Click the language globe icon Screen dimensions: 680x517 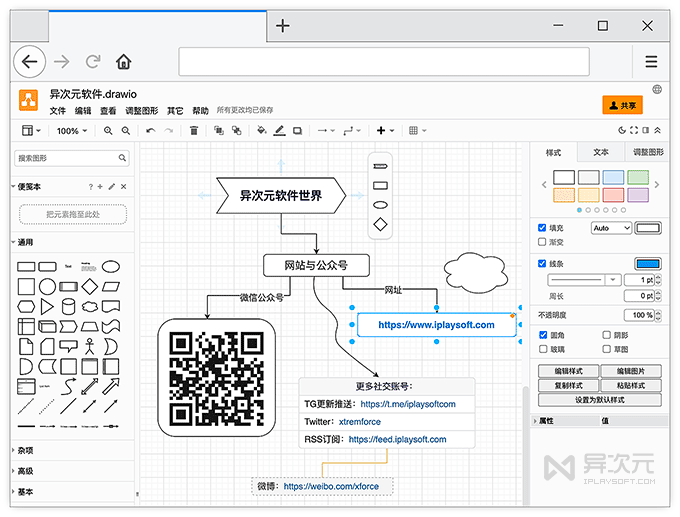657,89
